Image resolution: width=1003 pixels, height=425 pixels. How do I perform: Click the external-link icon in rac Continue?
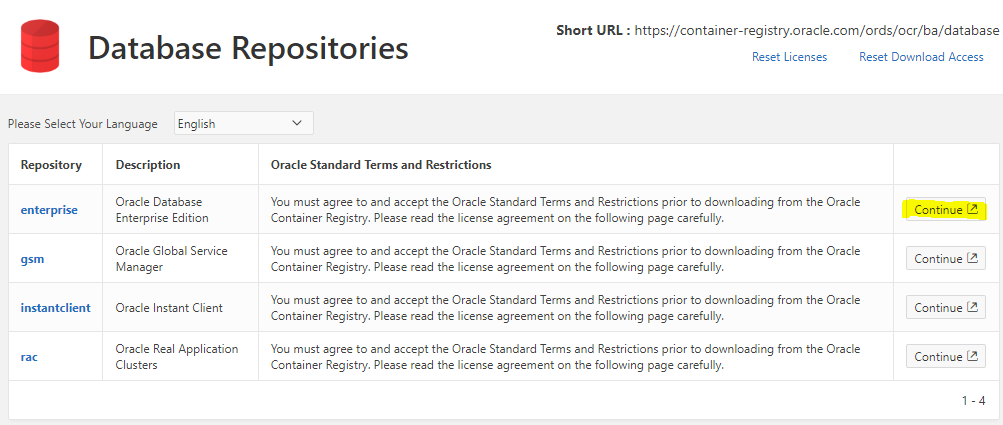[972, 357]
